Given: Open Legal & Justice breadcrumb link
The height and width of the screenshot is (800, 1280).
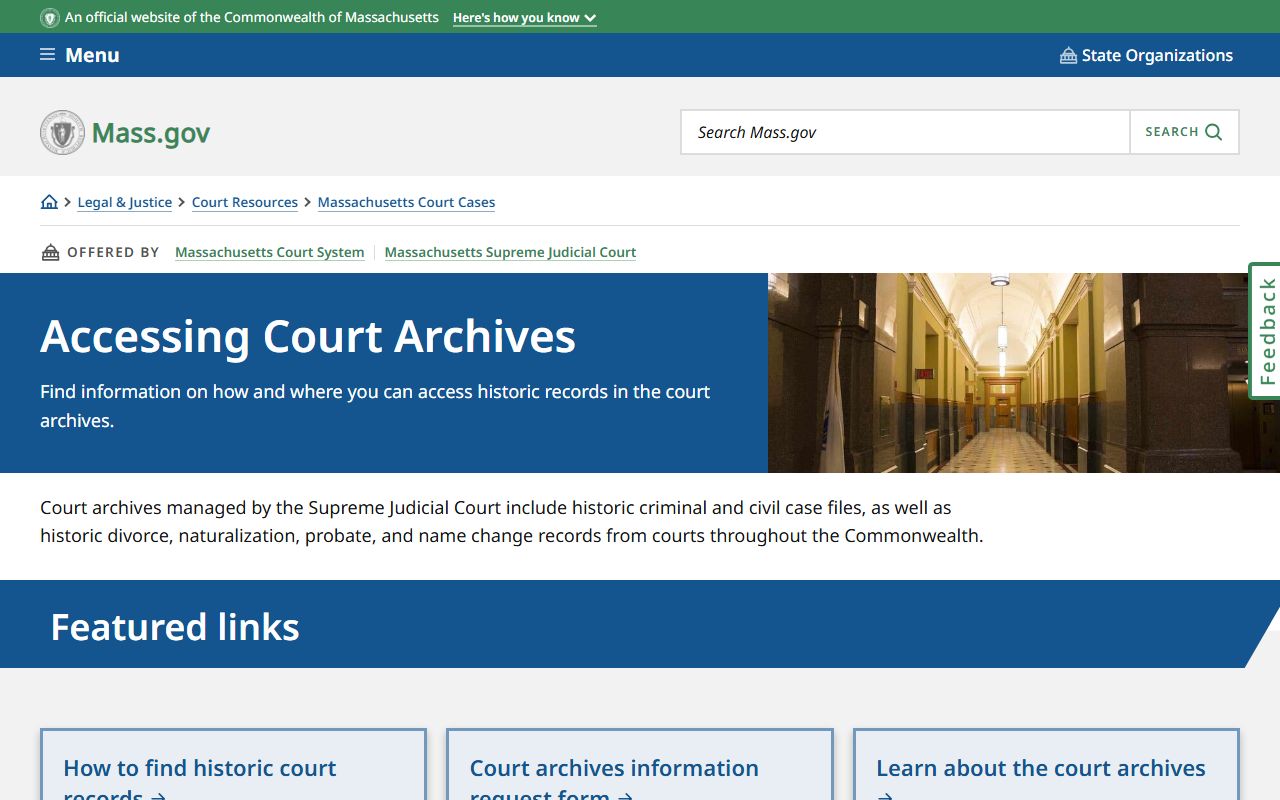Looking at the screenshot, I should tap(125, 202).
